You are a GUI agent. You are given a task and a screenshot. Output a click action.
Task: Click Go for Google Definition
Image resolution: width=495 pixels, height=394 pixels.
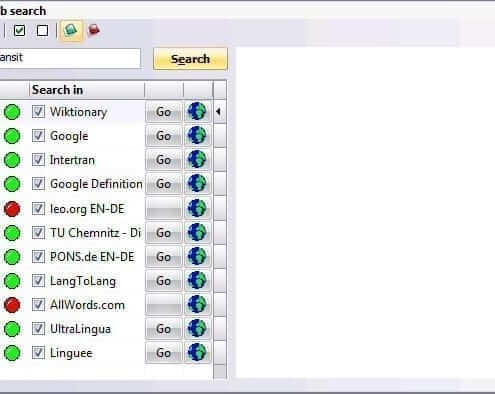click(164, 184)
